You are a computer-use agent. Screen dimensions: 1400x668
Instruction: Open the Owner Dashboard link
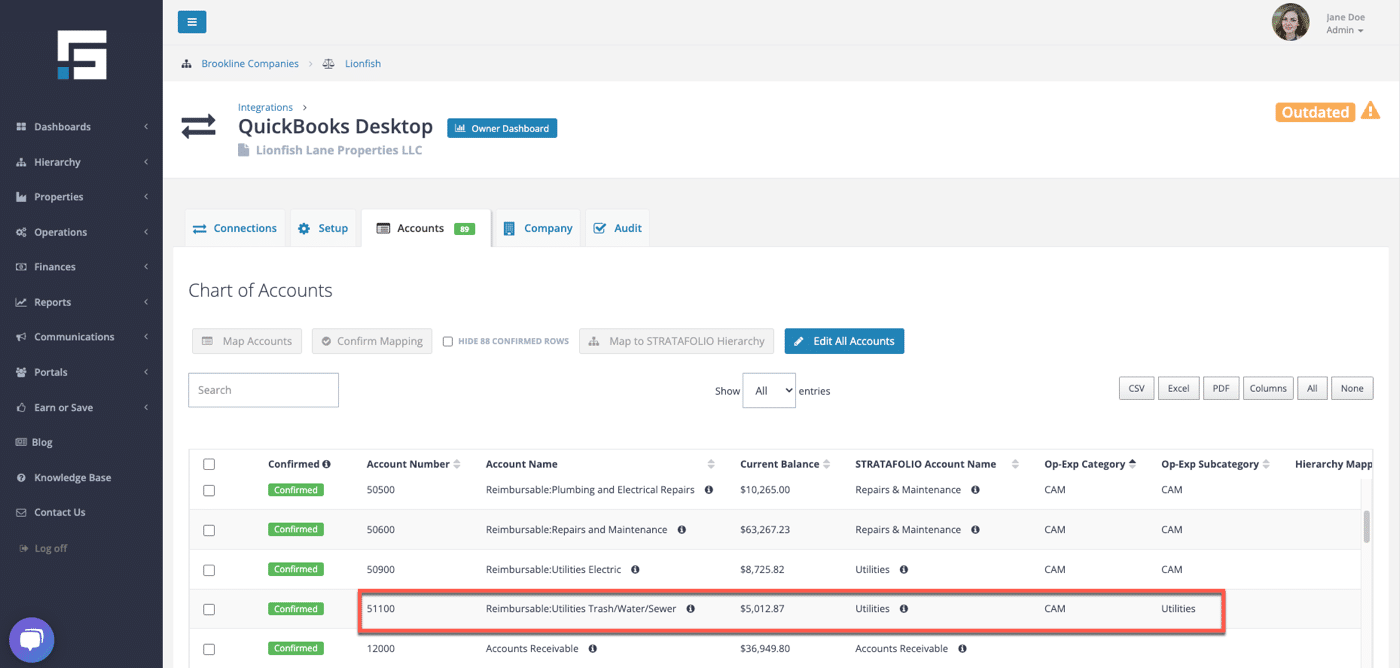click(502, 128)
